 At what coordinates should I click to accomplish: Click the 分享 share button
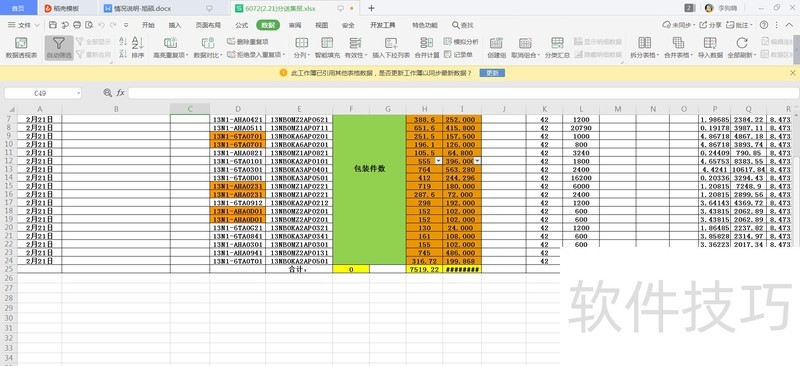pyautogui.click(x=710, y=25)
